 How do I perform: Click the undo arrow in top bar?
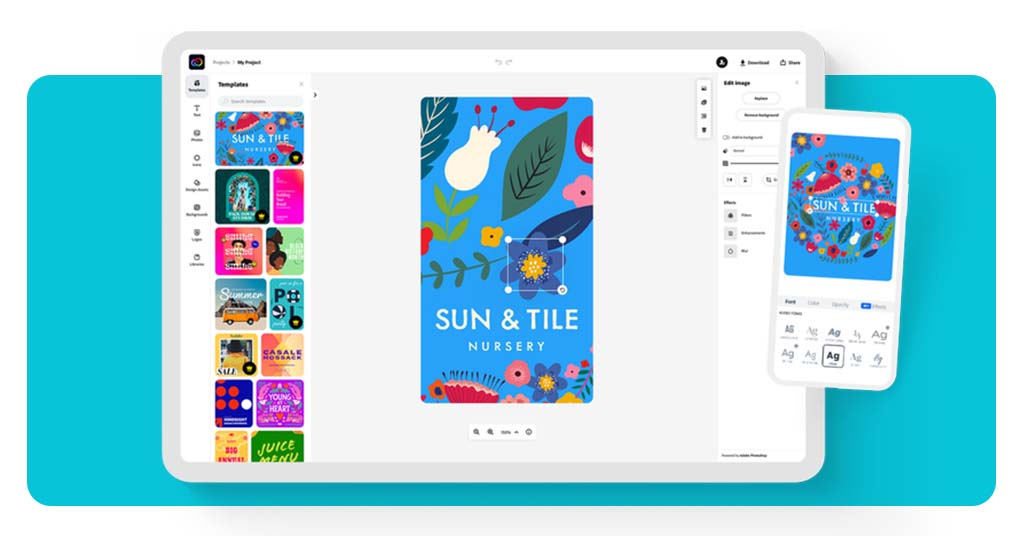[x=498, y=62]
